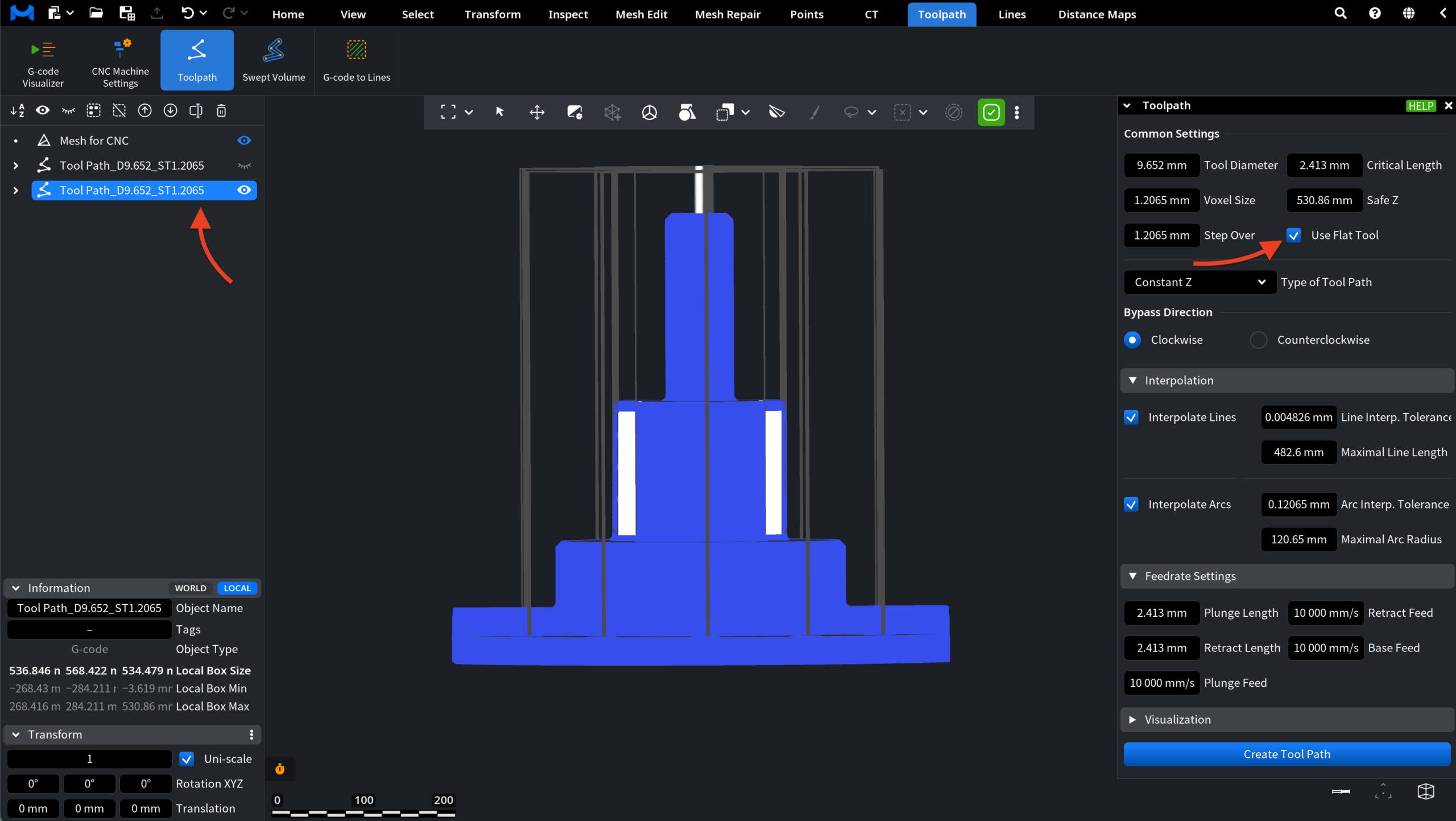Image resolution: width=1456 pixels, height=821 pixels.
Task: Select the Toolpath ribbon tool
Action: [x=197, y=61]
